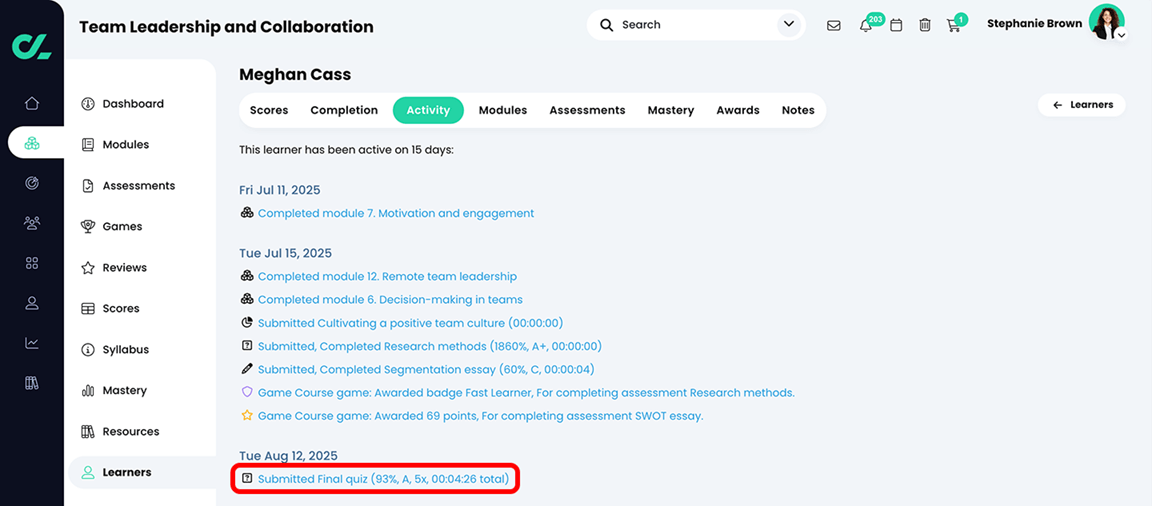This screenshot has width=1152, height=506.
Task: Switch to the Modules tab
Action: click(x=503, y=110)
